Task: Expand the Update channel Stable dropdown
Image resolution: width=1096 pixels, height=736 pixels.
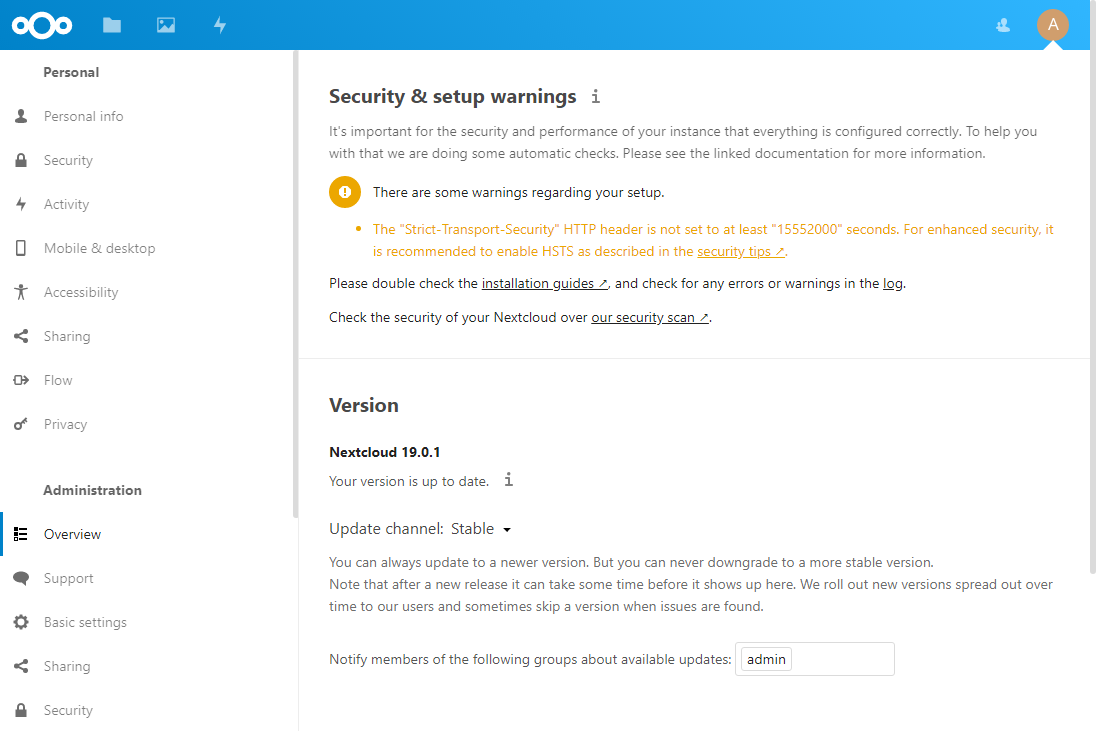Action: tap(480, 529)
